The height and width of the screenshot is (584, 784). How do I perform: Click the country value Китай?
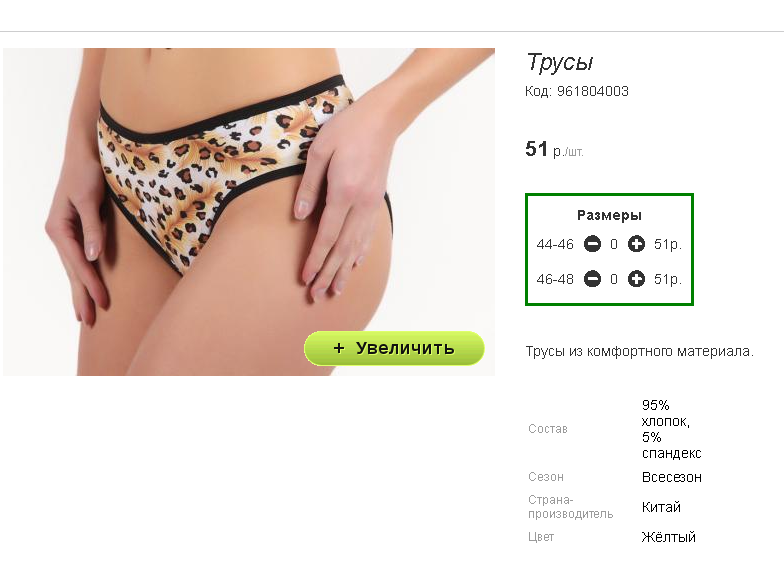[661, 507]
